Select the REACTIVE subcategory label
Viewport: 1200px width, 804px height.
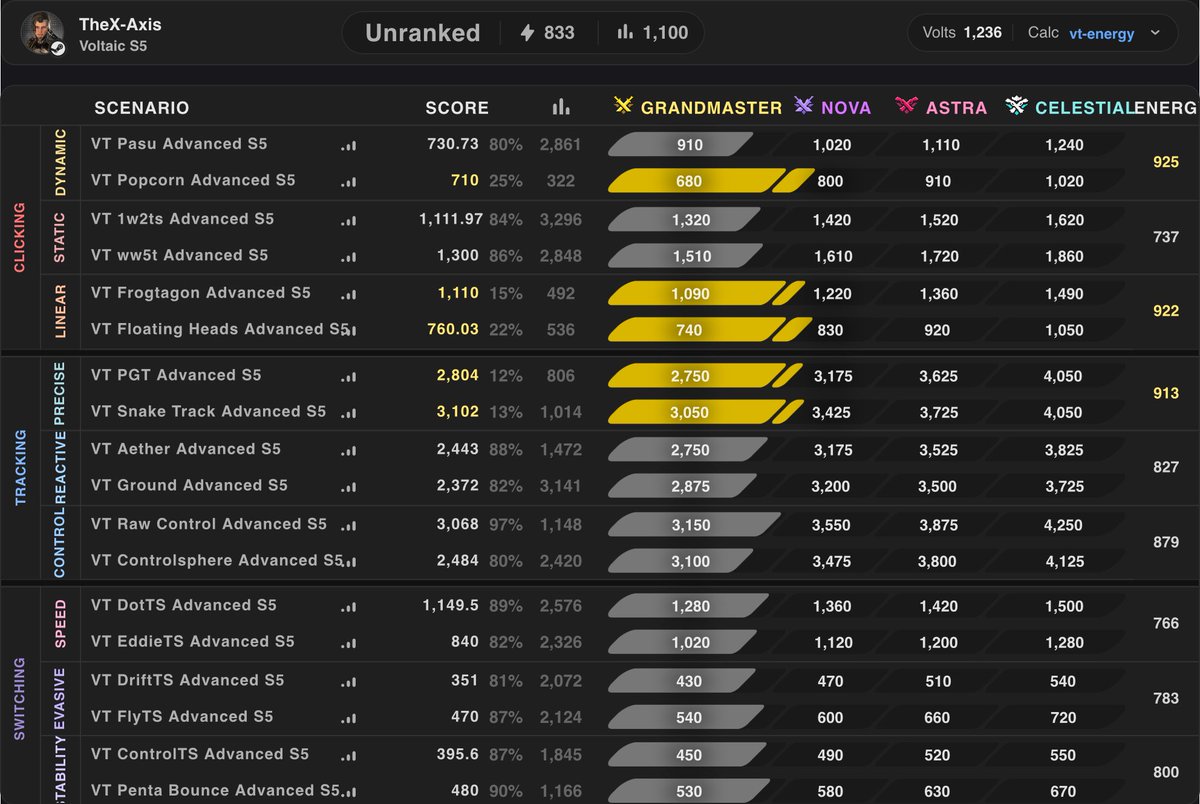click(x=60, y=467)
